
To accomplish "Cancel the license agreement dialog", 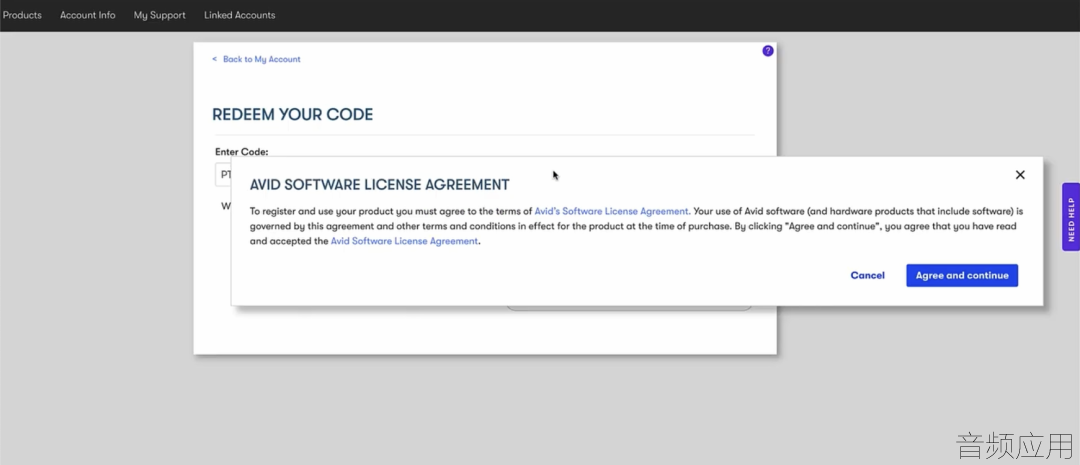I will [x=867, y=276].
